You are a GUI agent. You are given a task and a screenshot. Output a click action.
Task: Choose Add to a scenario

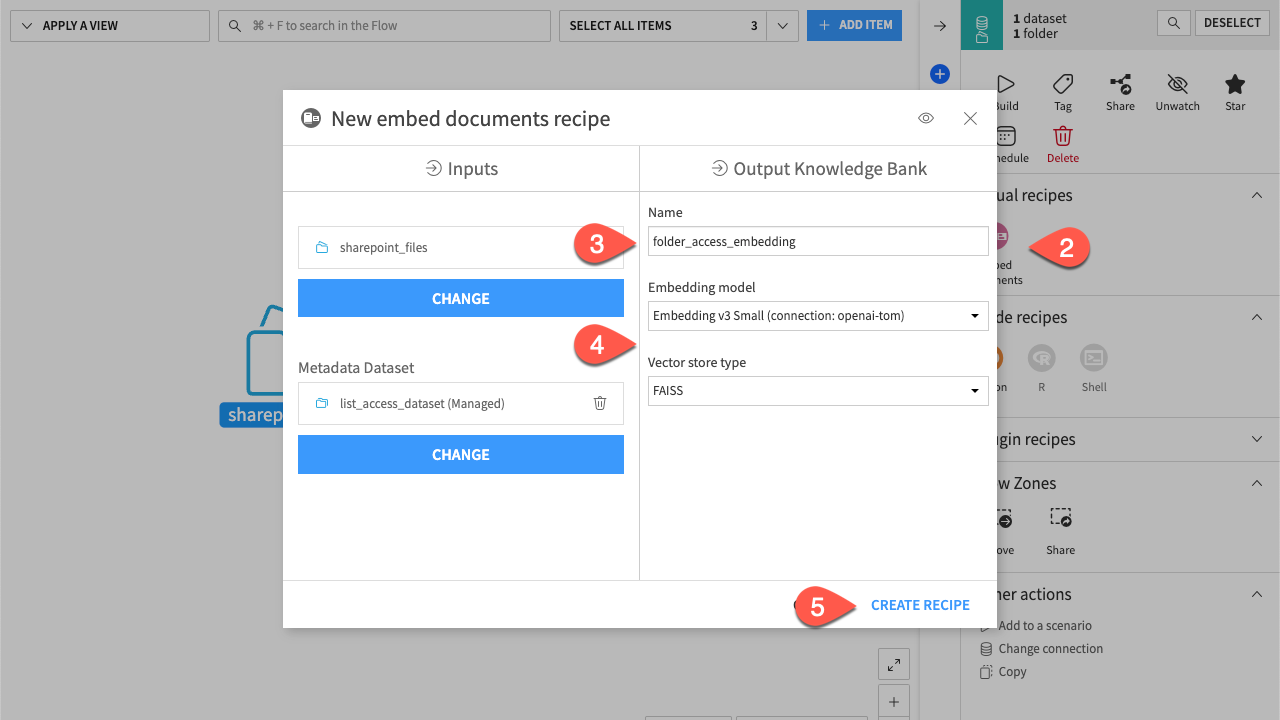click(1046, 625)
